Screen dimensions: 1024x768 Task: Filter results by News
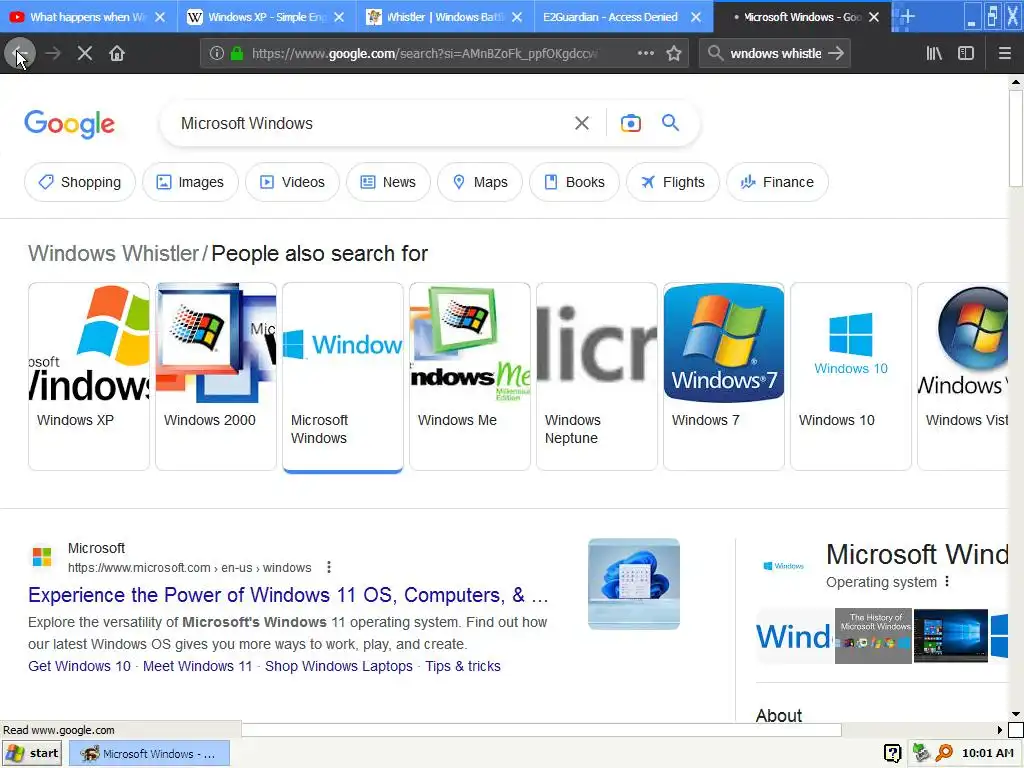[x=388, y=182]
